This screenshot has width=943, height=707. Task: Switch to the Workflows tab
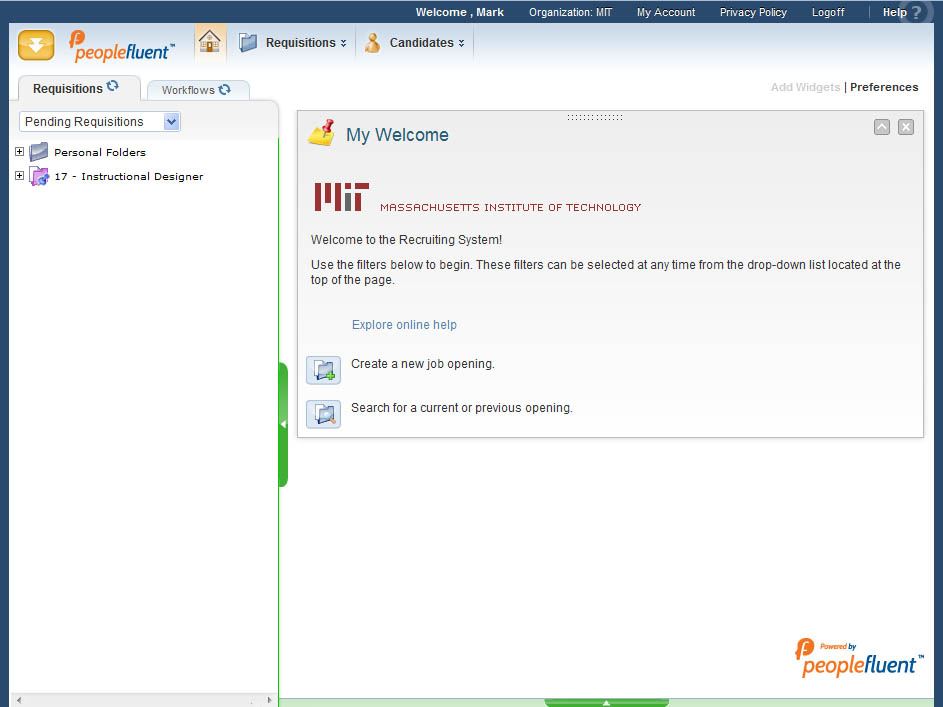tap(188, 90)
